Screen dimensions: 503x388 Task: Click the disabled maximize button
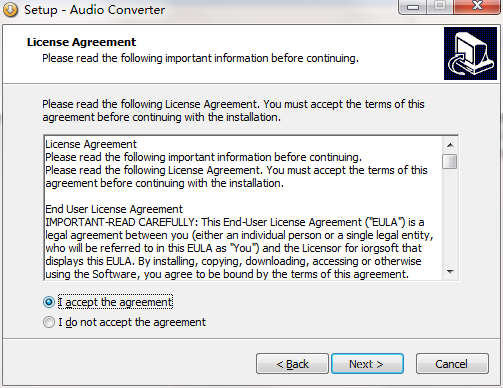440,7
